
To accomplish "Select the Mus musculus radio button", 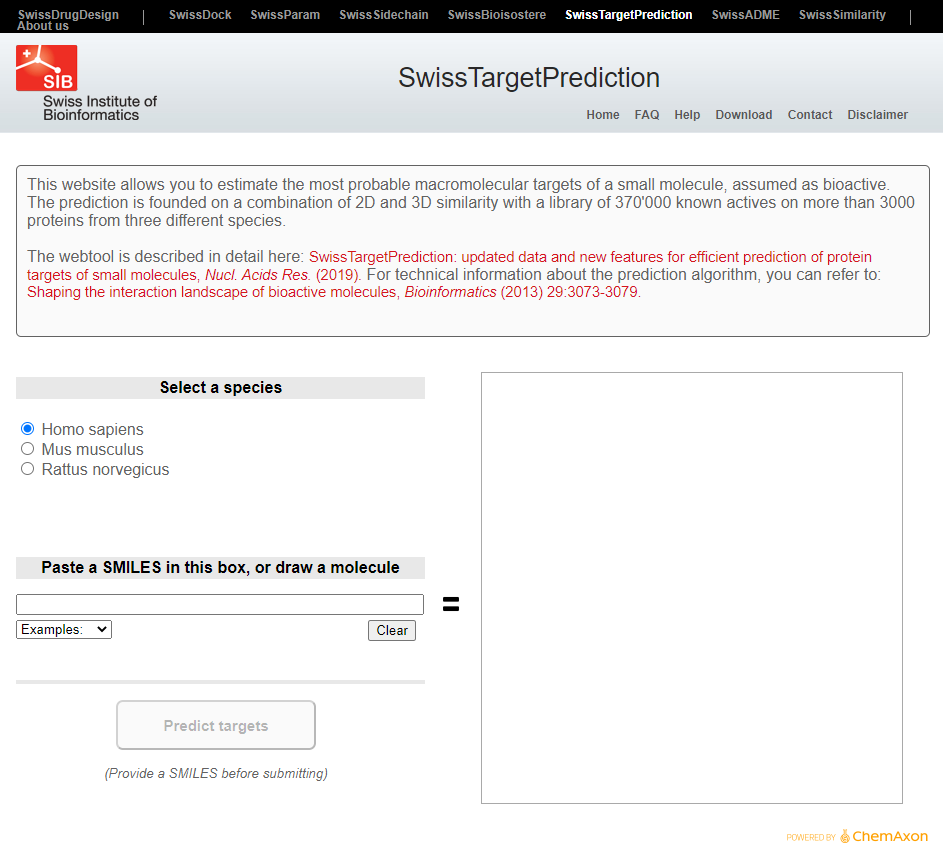I will pyautogui.click(x=28, y=449).
